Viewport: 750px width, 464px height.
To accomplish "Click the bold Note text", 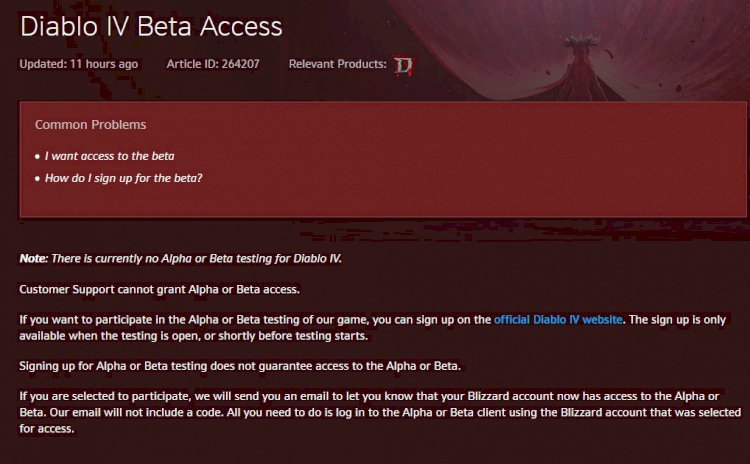I will 33,258.
